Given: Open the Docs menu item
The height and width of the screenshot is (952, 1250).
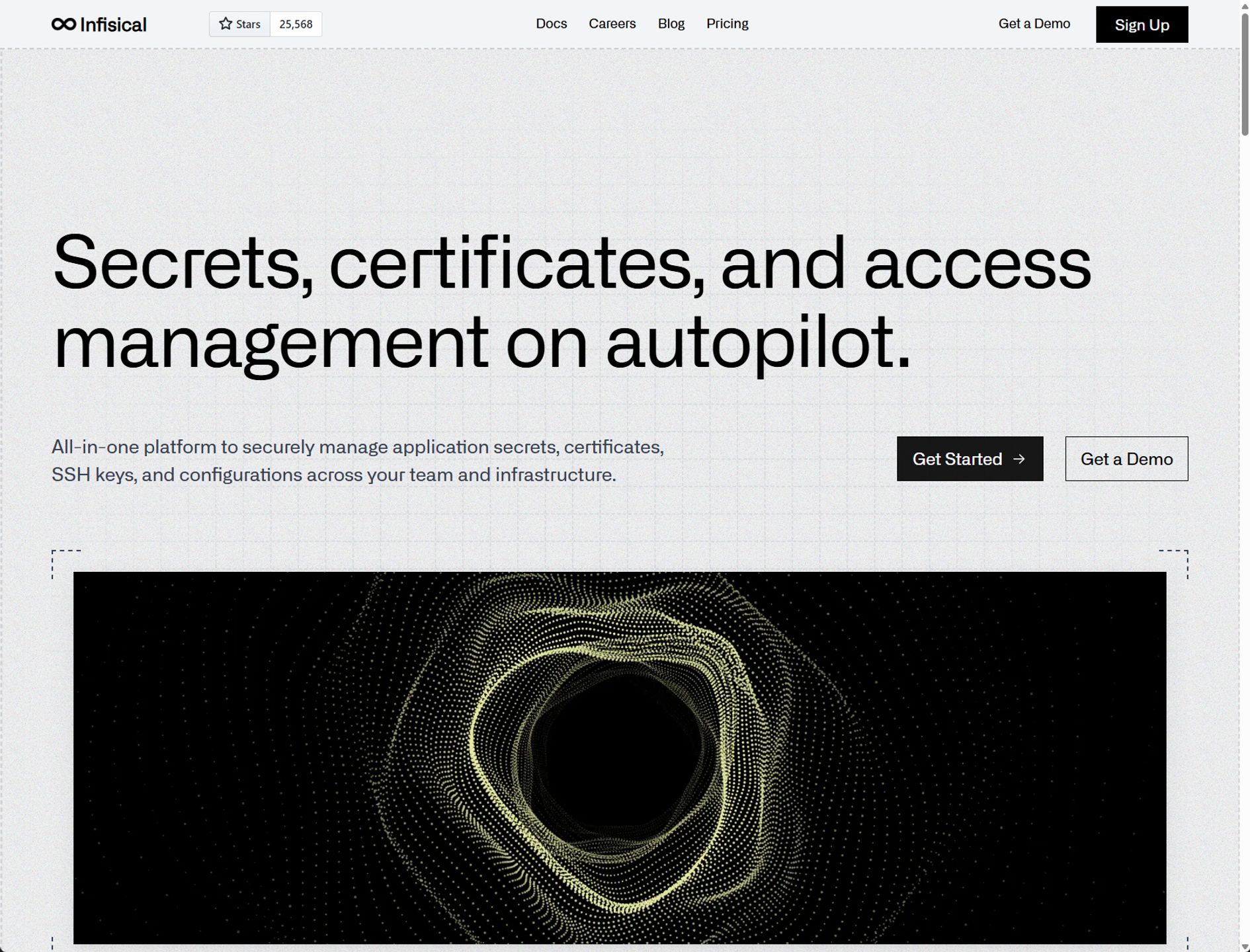Looking at the screenshot, I should [552, 24].
